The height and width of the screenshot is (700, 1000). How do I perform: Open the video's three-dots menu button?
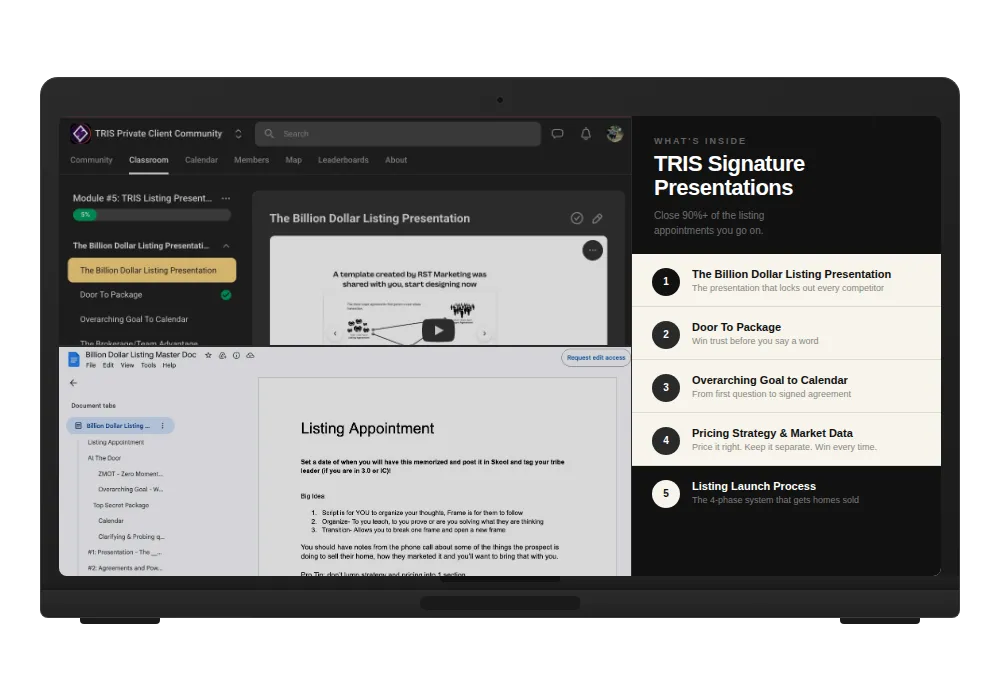(592, 251)
